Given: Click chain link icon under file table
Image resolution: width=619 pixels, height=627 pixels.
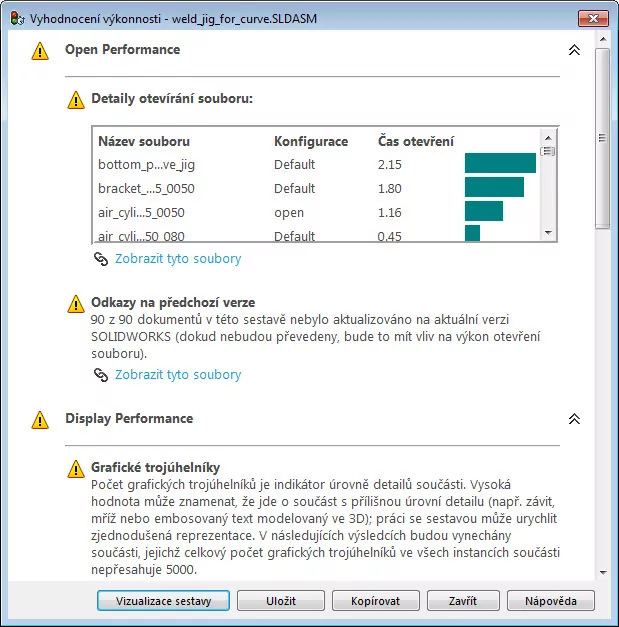Looking at the screenshot, I should pyautogui.click(x=100, y=259).
